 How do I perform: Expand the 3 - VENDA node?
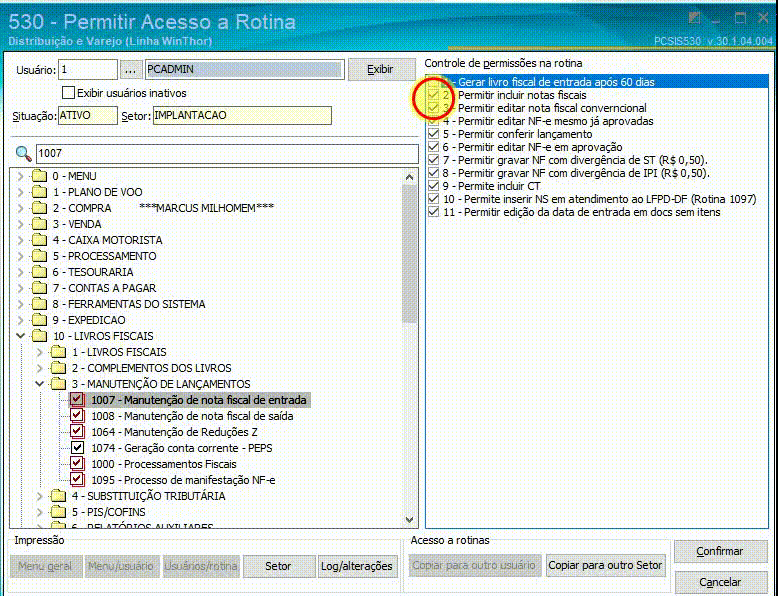pyautogui.click(x=20, y=224)
